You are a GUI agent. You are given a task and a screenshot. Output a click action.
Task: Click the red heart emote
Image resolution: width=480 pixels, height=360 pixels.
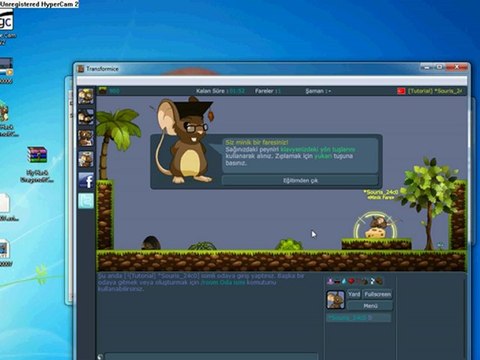point(351,281)
